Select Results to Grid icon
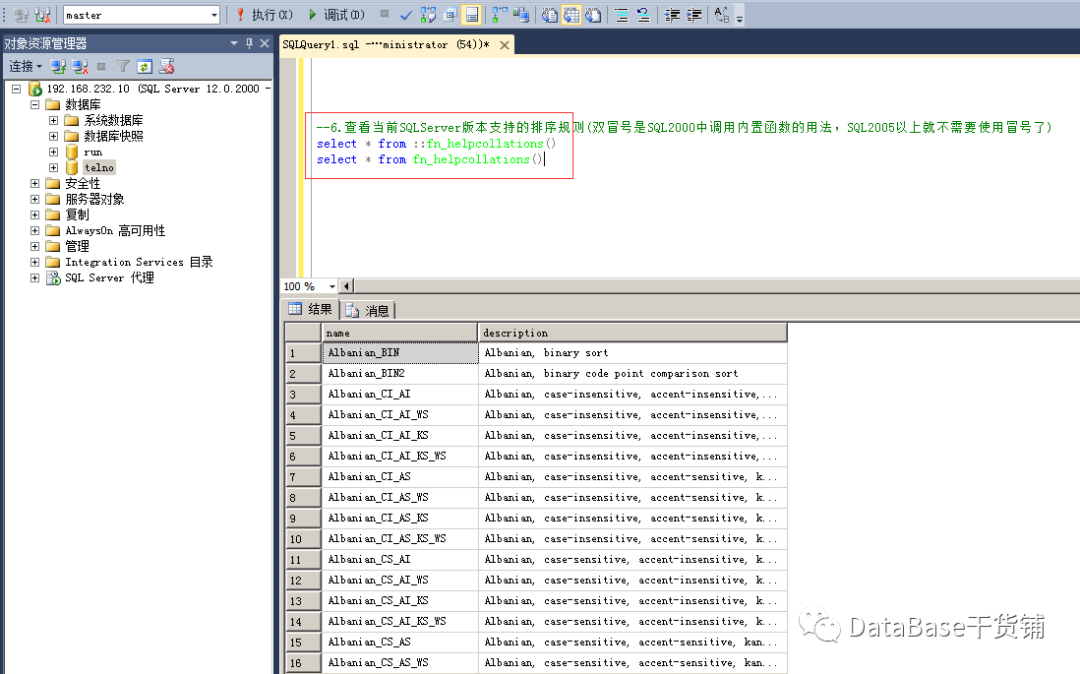The width and height of the screenshot is (1080, 674). (x=571, y=14)
